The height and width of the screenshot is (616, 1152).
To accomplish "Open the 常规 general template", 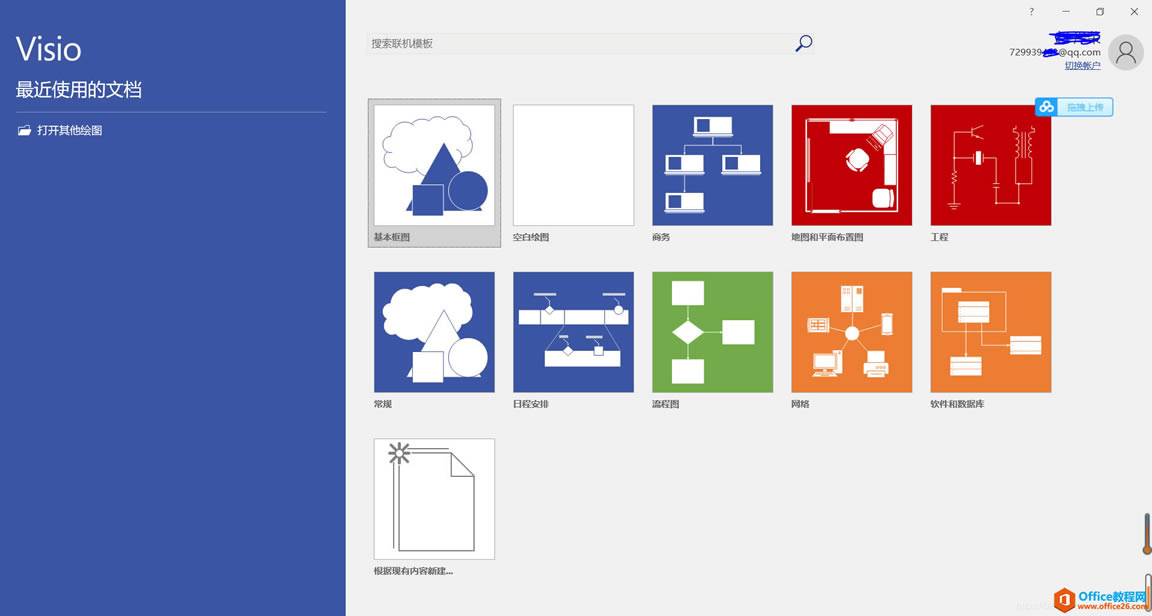I will [434, 332].
